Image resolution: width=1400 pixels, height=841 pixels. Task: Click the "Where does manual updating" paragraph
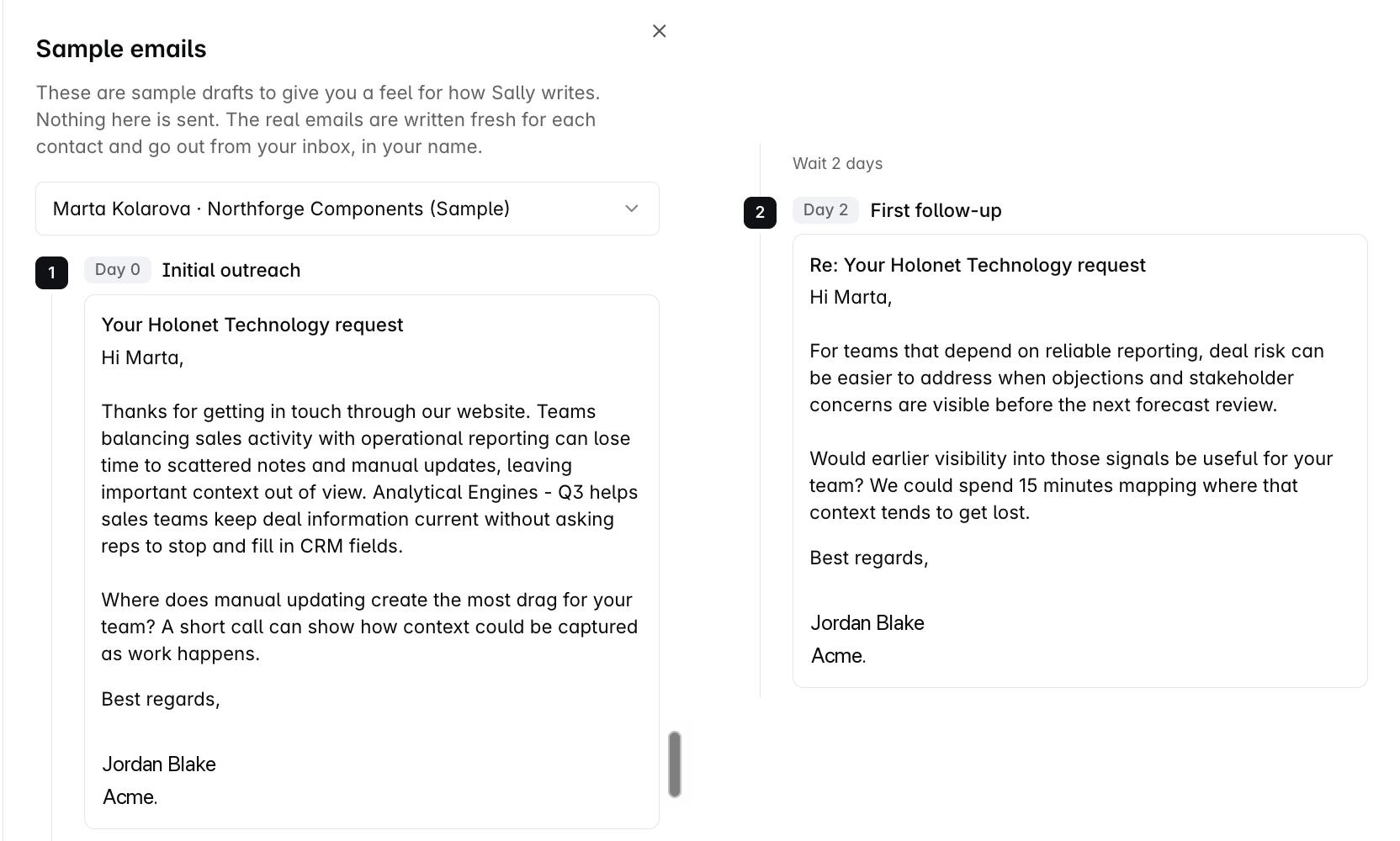click(x=370, y=627)
